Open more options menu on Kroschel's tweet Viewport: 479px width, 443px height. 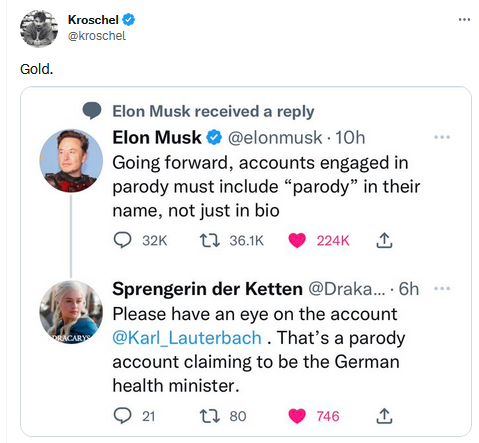(464, 20)
